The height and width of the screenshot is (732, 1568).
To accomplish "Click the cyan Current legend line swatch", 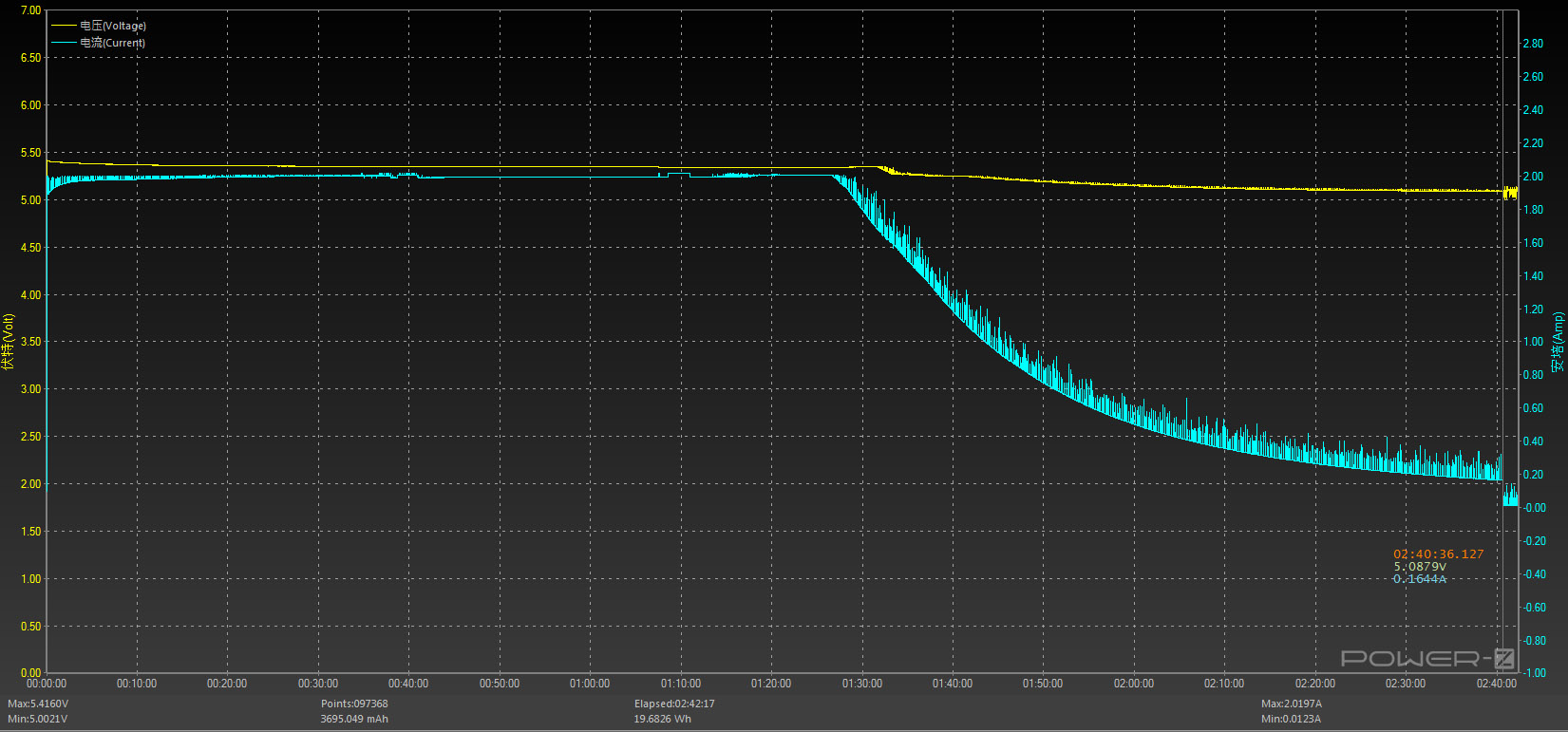I will [64, 43].
